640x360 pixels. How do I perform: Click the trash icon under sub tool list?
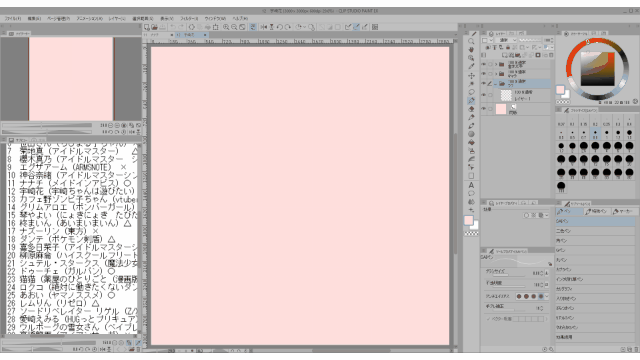click(636, 349)
